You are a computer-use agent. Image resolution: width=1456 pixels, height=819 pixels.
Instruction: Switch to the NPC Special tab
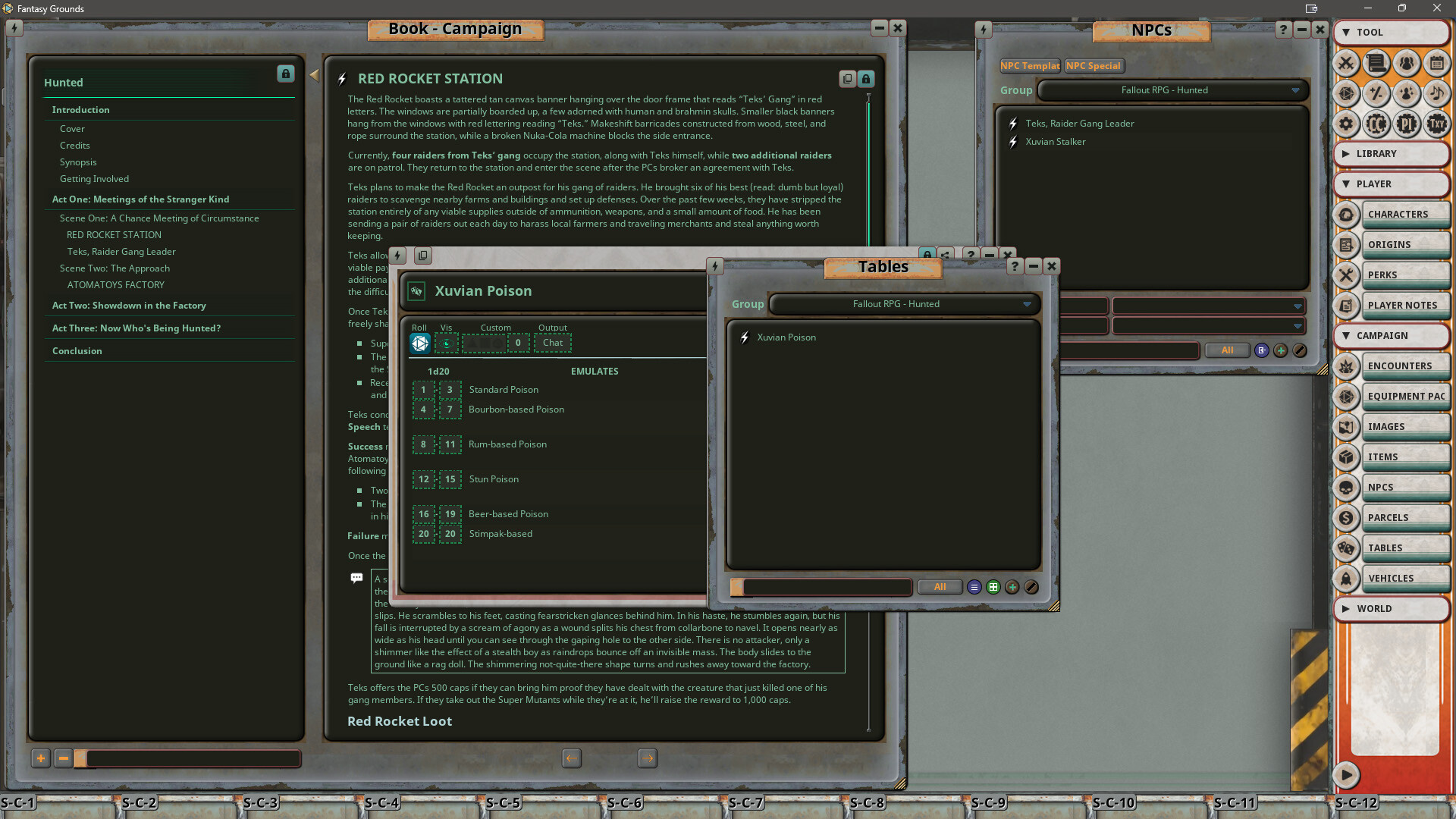pos(1094,66)
